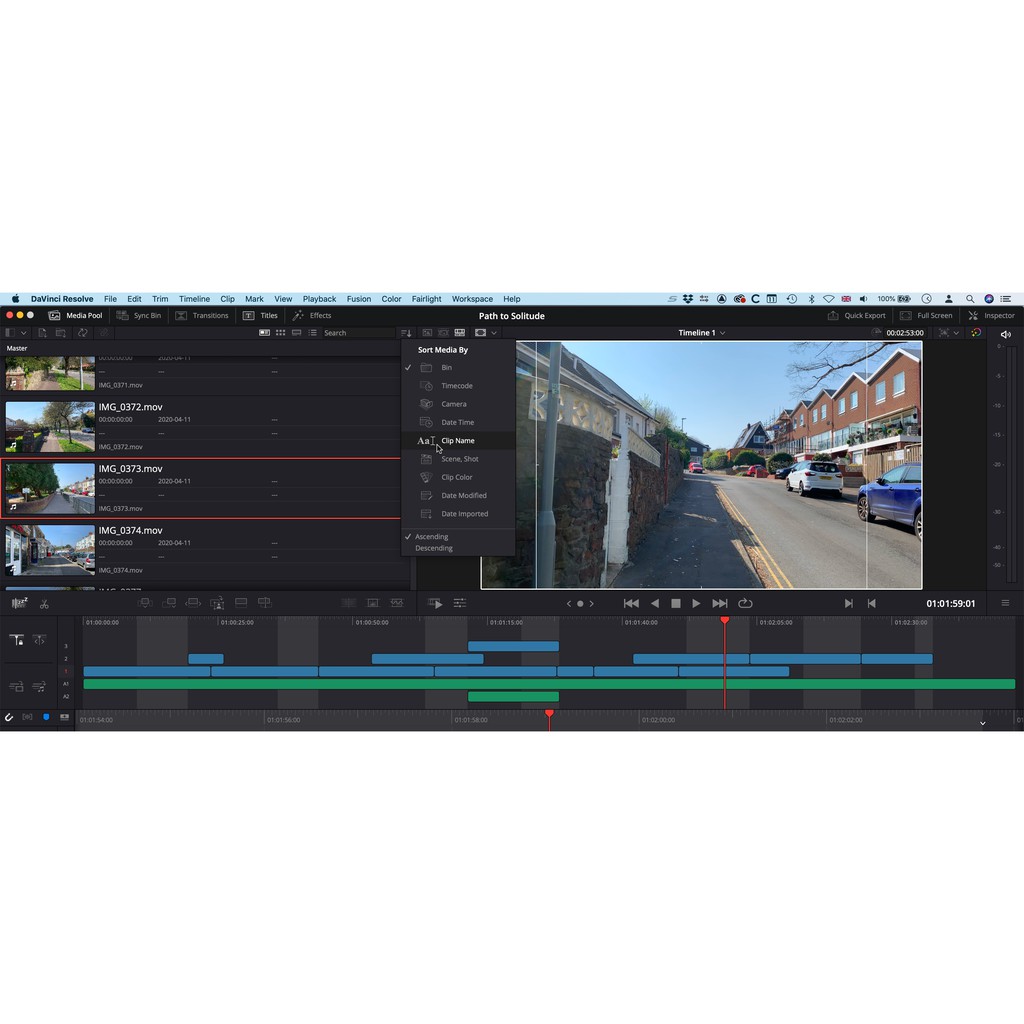Choose Descending sort order
This screenshot has width=1024, height=1024.
coord(434,548)
